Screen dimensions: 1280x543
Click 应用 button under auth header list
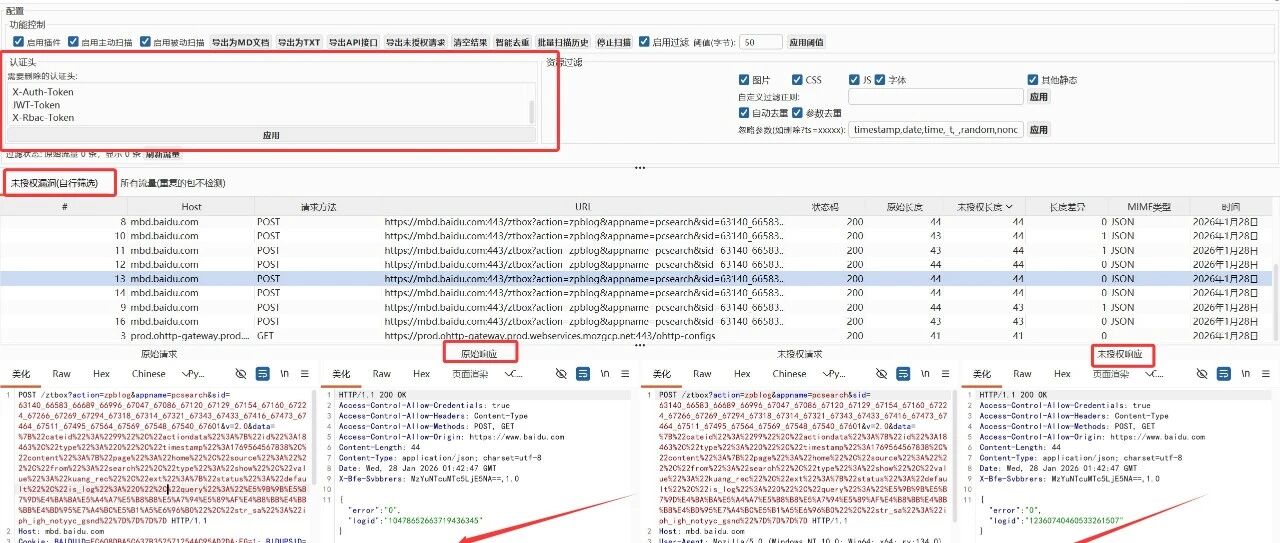[271, 134]
